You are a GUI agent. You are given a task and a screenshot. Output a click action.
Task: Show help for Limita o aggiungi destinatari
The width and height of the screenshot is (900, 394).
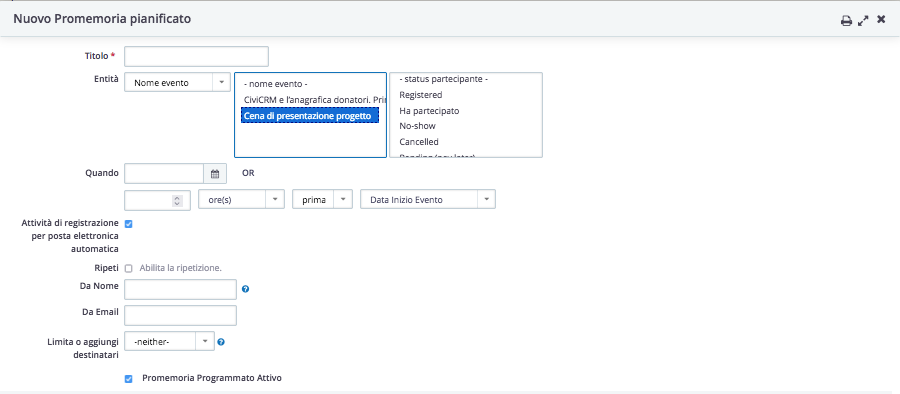221,342
